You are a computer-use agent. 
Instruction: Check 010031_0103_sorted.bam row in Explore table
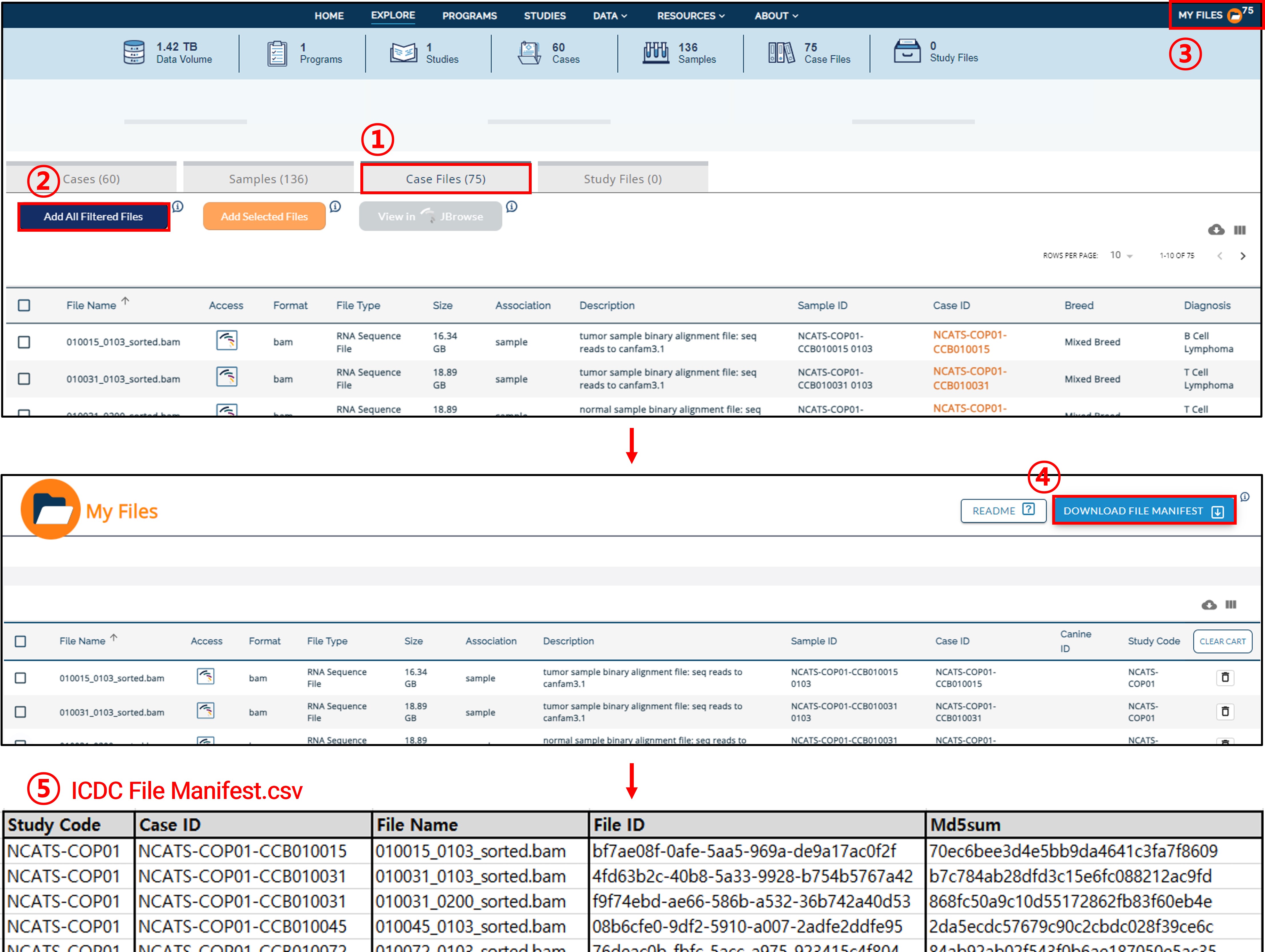click(24, 379)
